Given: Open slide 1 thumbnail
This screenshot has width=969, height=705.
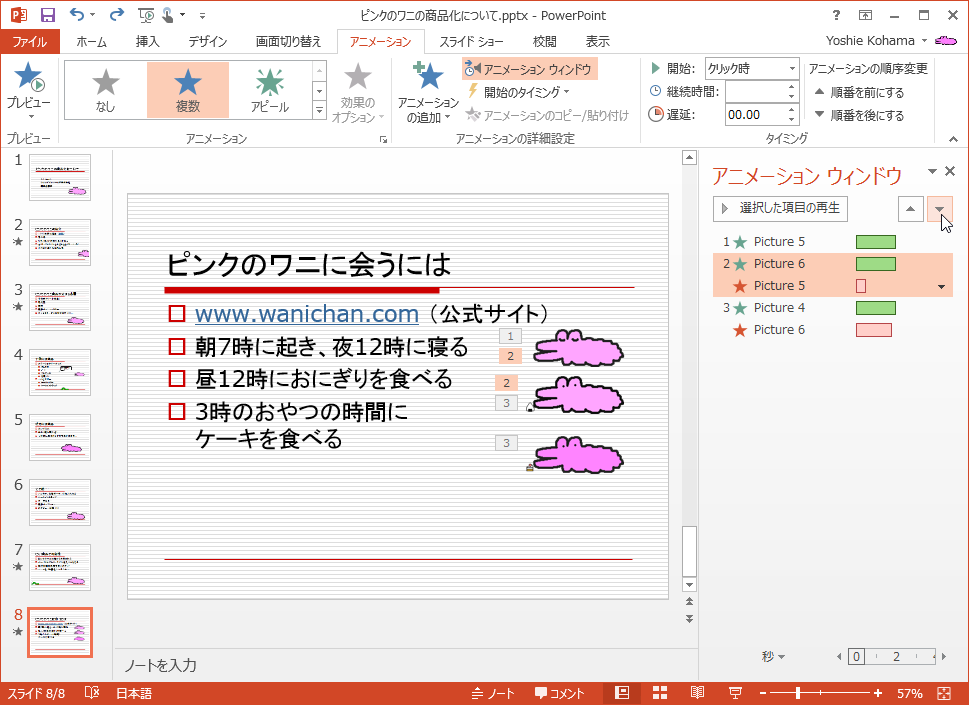Looking at the screenshot, I should (x=60, y=177).
